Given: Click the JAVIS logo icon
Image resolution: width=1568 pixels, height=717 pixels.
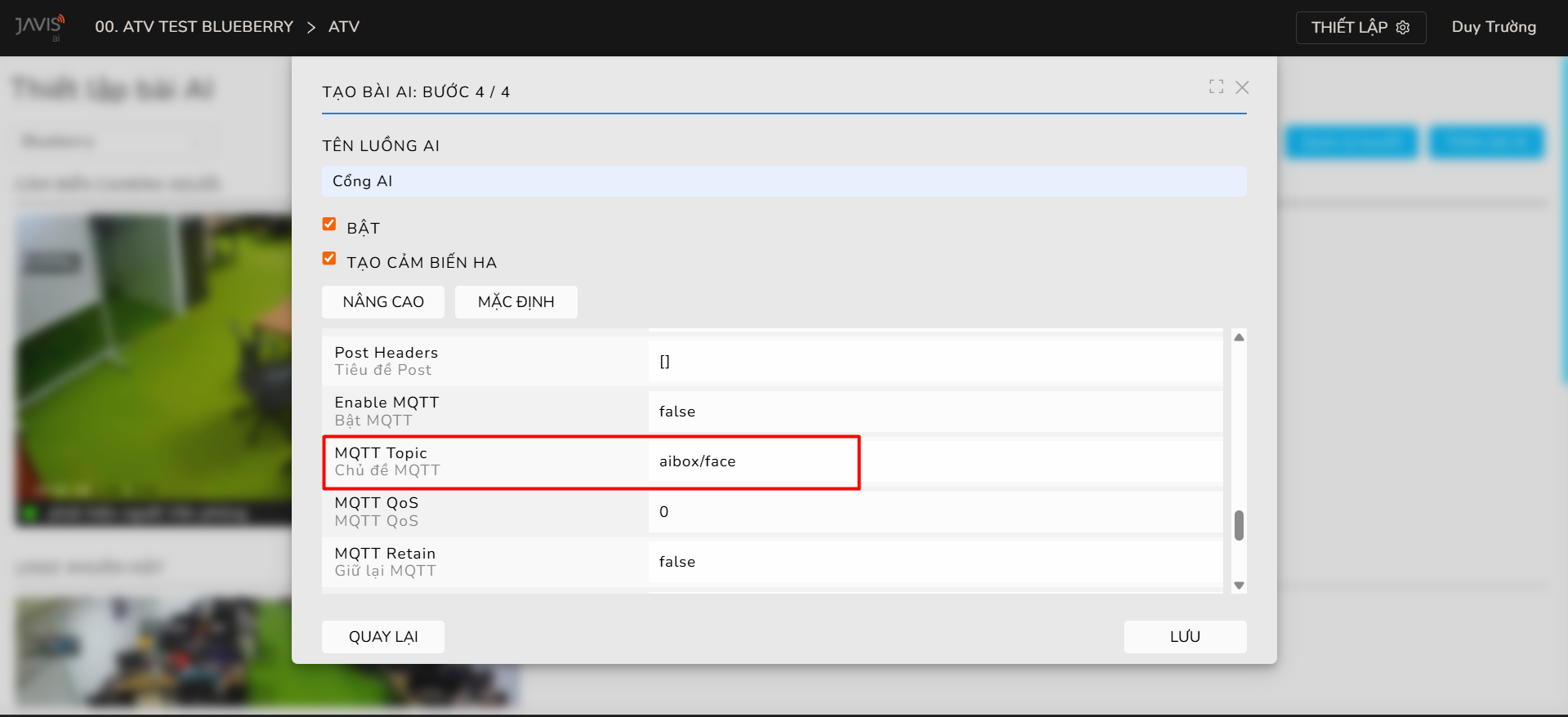Looking at the screenshot, I should point(39,26).
